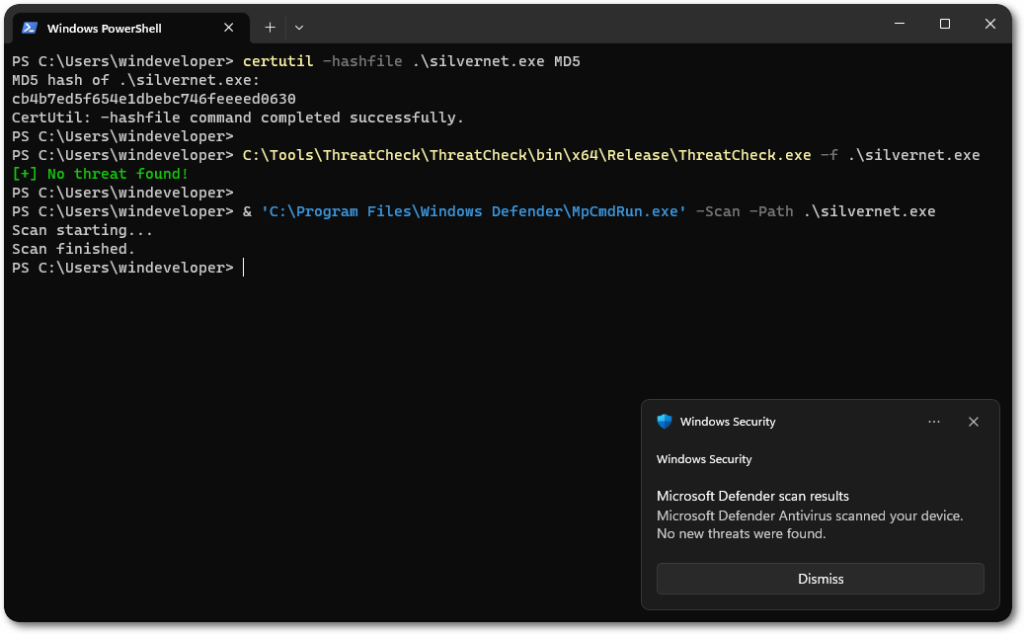Click the green "No threat found!" line

[x=100, y=174]
